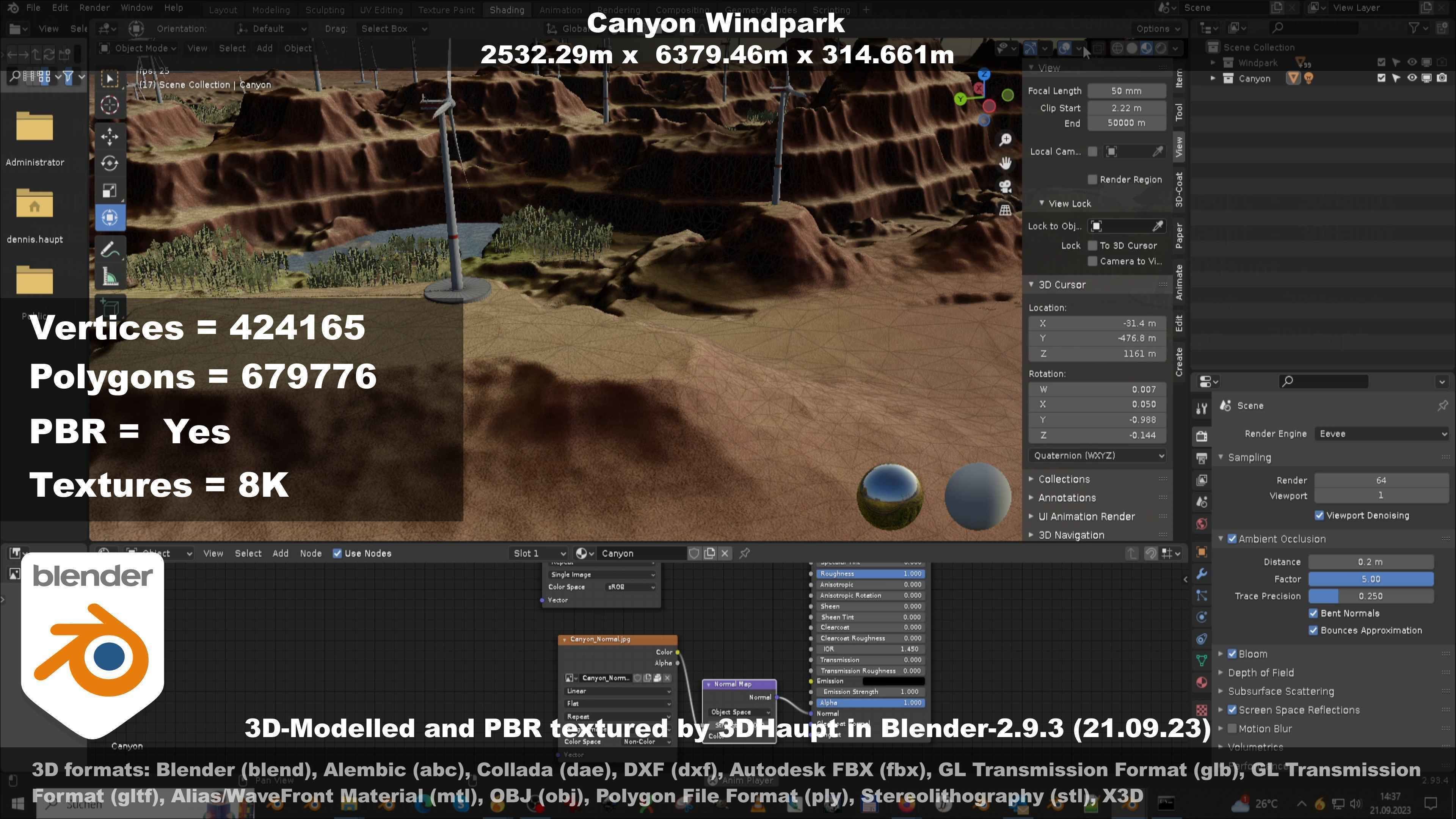Disable the Bloom checkbox
The image size is (1456, 819).
click(1232, 654)
